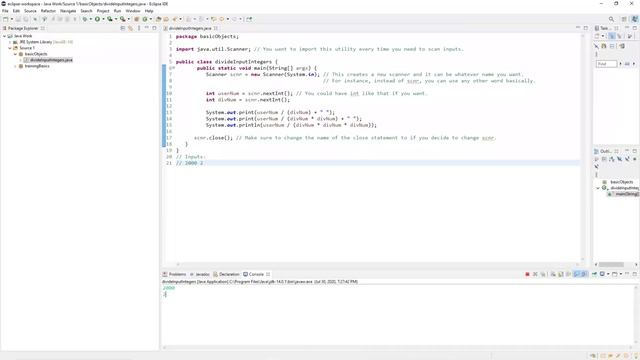Click the import java.util.Scanner code line

click(x=319, y=49)
